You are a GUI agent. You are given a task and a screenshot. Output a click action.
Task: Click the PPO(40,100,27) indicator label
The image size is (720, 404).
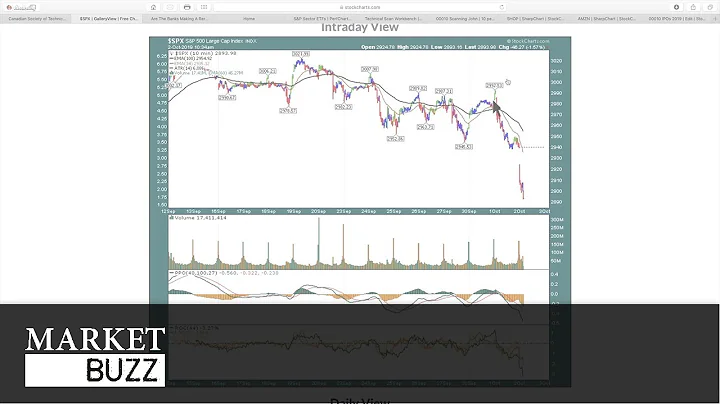click(193, 273)
